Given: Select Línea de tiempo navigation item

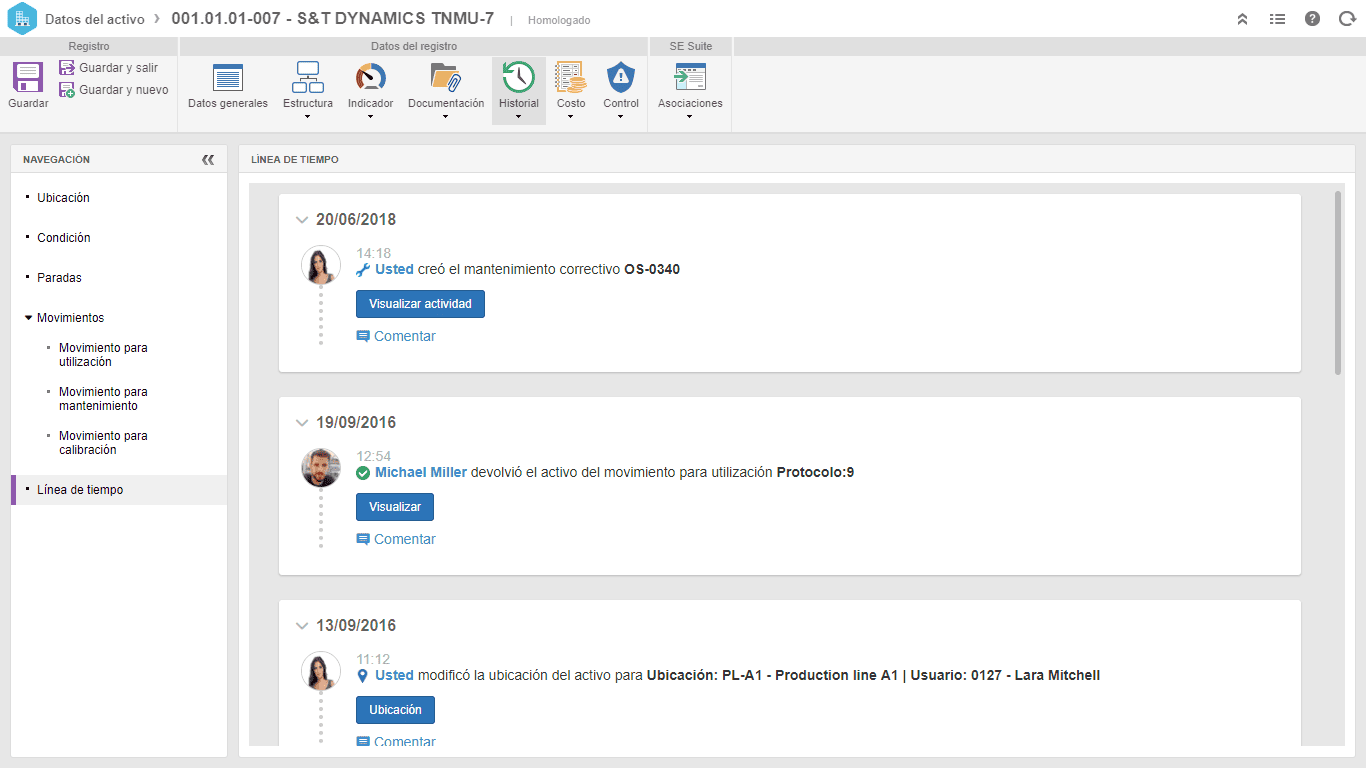Looking at the screenshot, I should [119, 490].
